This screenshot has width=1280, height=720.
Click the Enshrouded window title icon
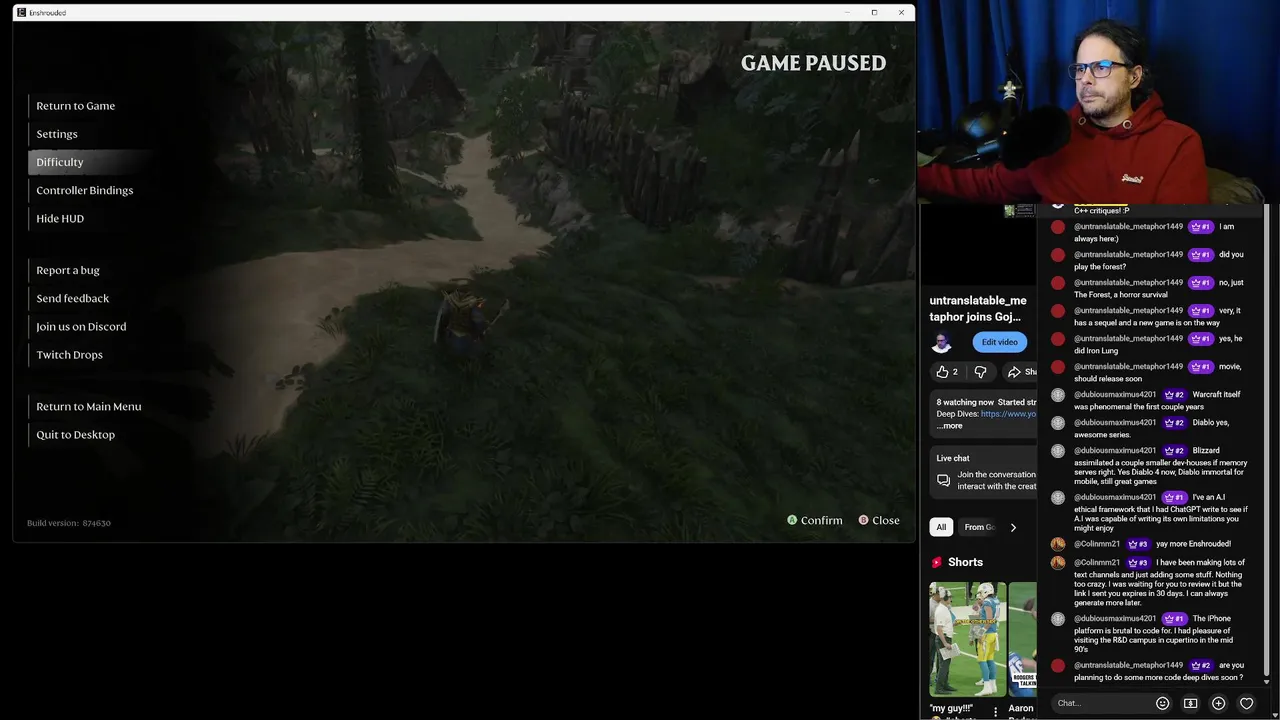pos(21,12)
